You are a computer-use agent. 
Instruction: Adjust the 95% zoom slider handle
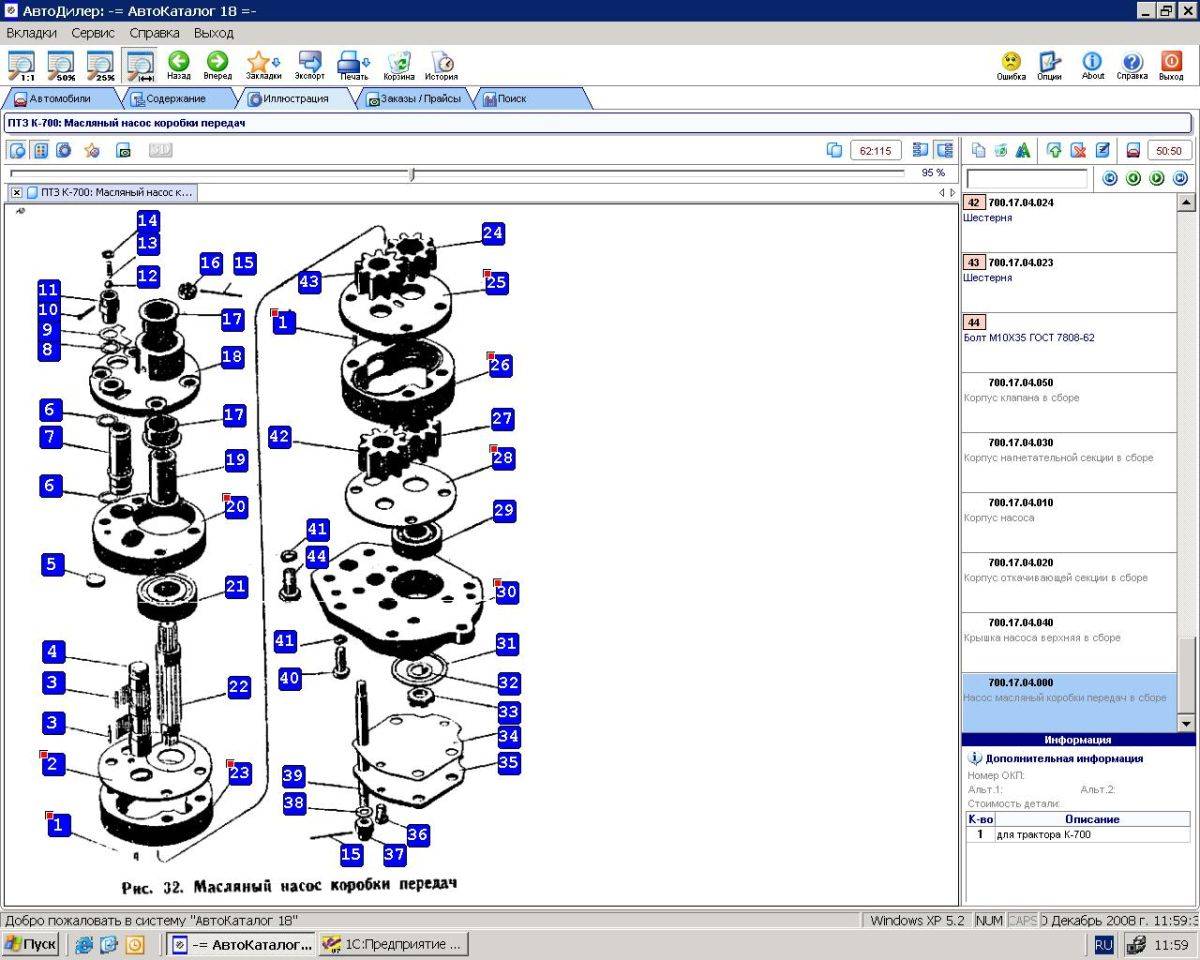412,174
